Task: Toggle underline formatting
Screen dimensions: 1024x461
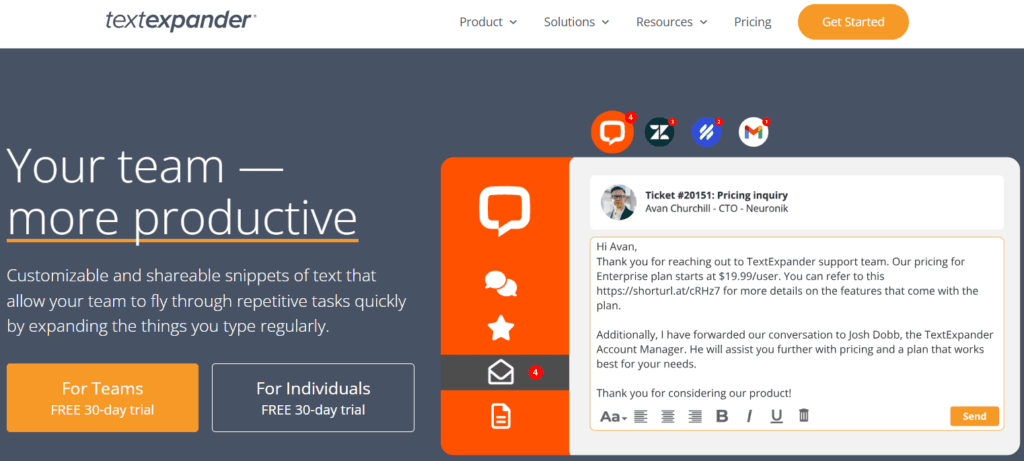Action: click(x=776, y=416)
